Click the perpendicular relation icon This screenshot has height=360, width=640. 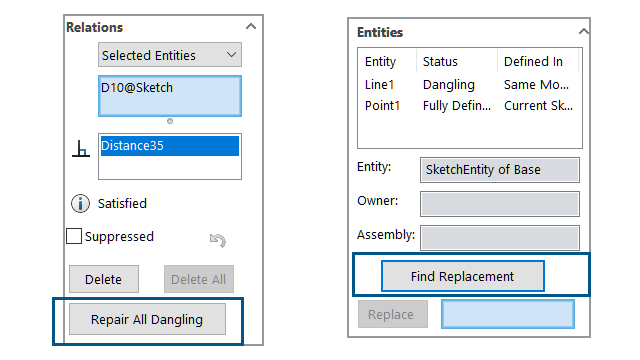click(x=81, y=149)
